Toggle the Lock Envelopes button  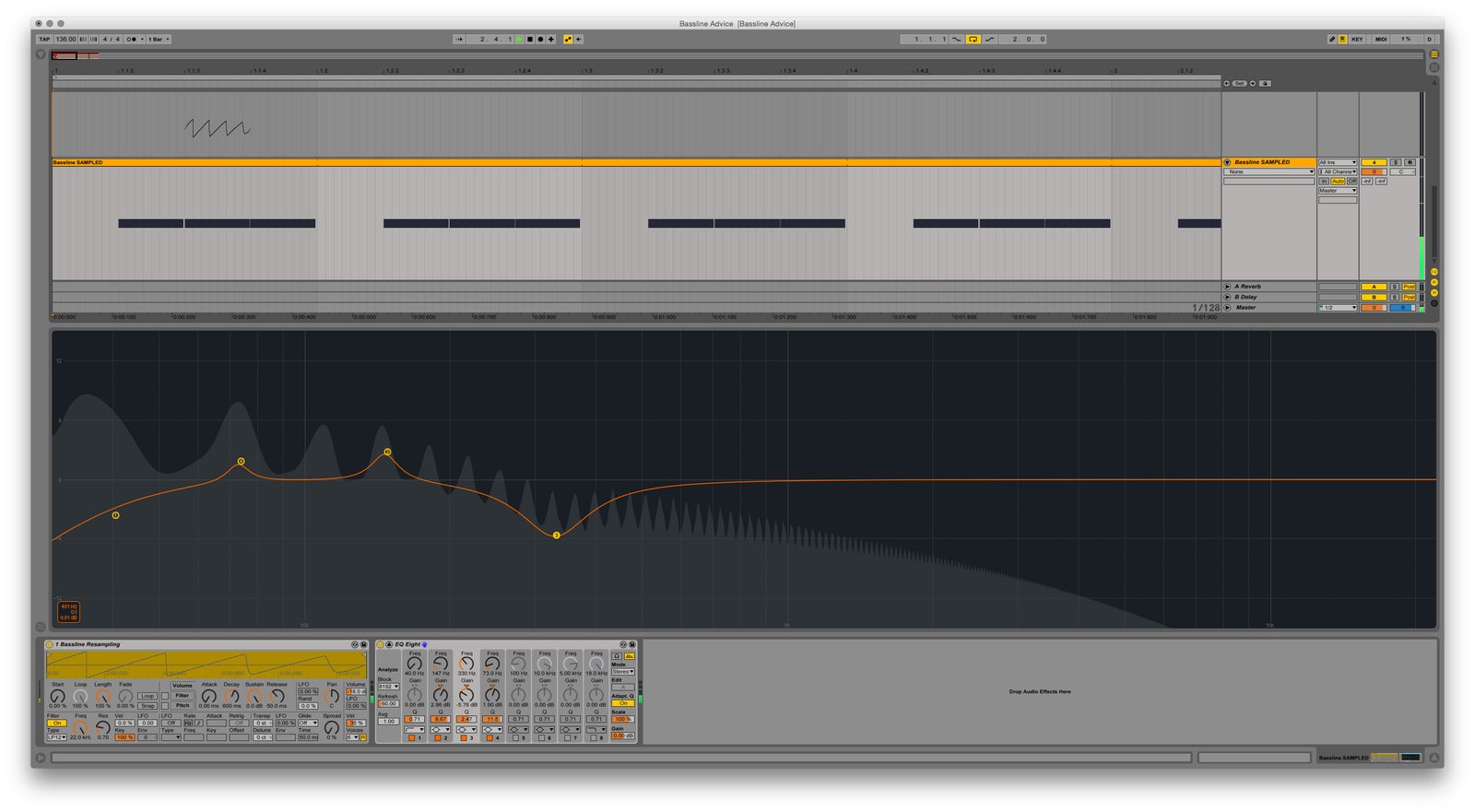coord(1265,83)
